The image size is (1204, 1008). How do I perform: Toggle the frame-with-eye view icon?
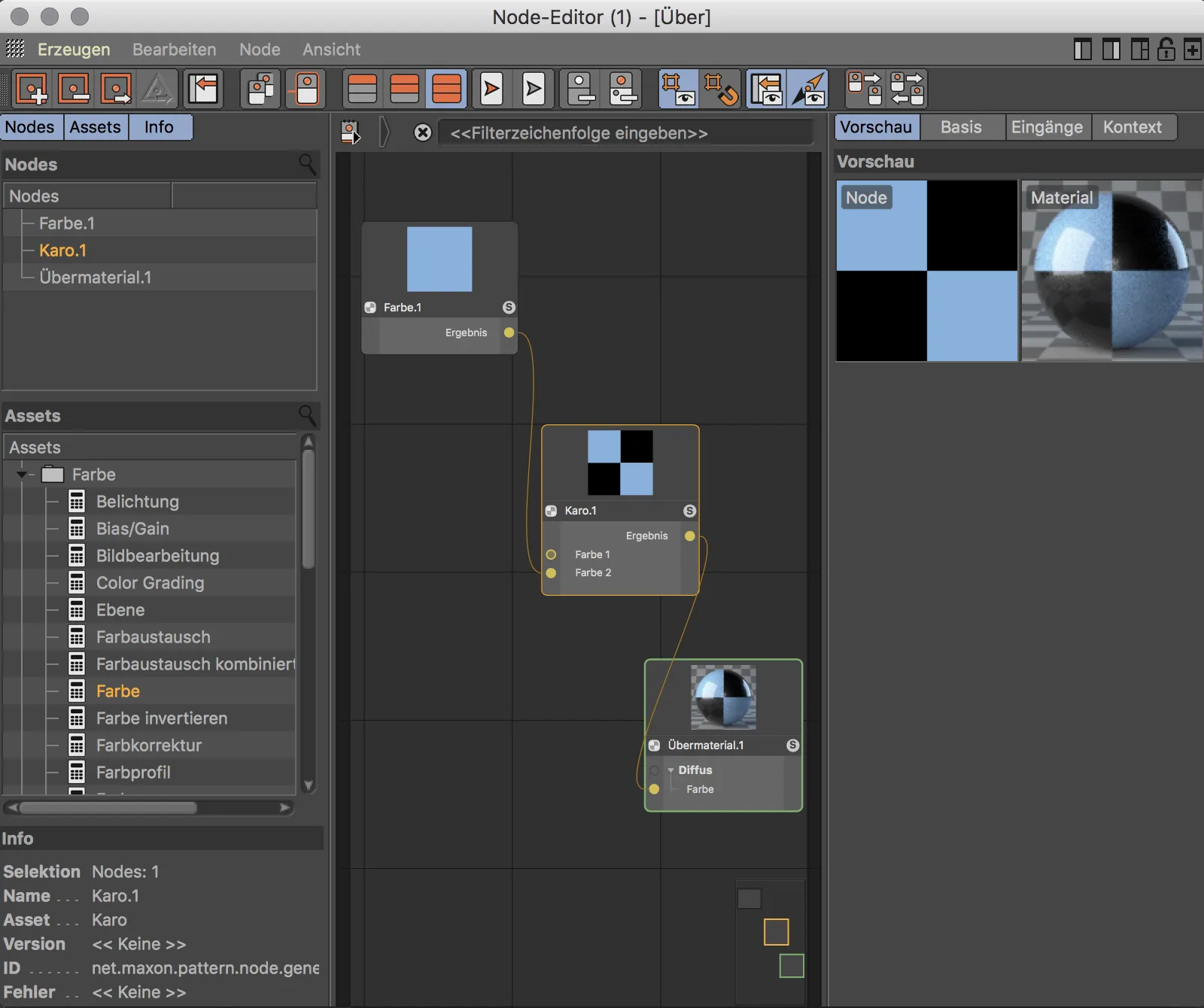tap(679, 89)
